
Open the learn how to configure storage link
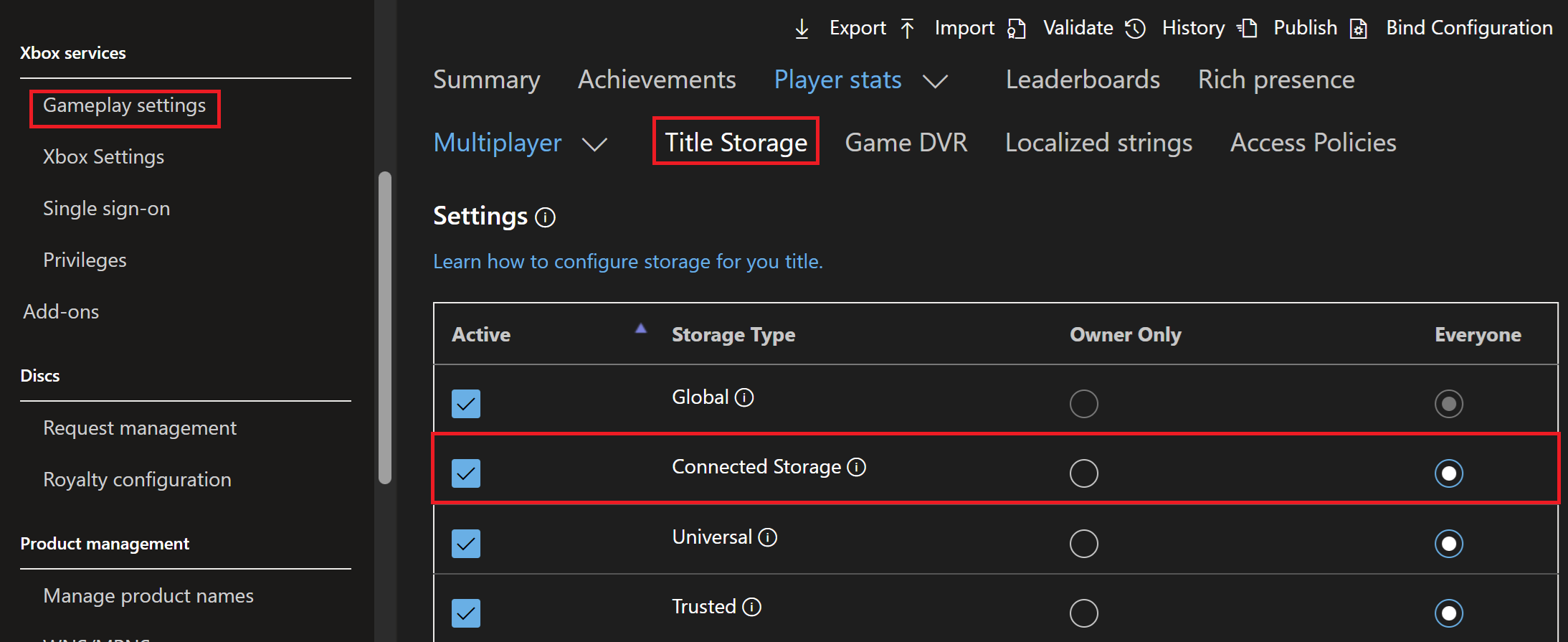(x=628, y=262)
